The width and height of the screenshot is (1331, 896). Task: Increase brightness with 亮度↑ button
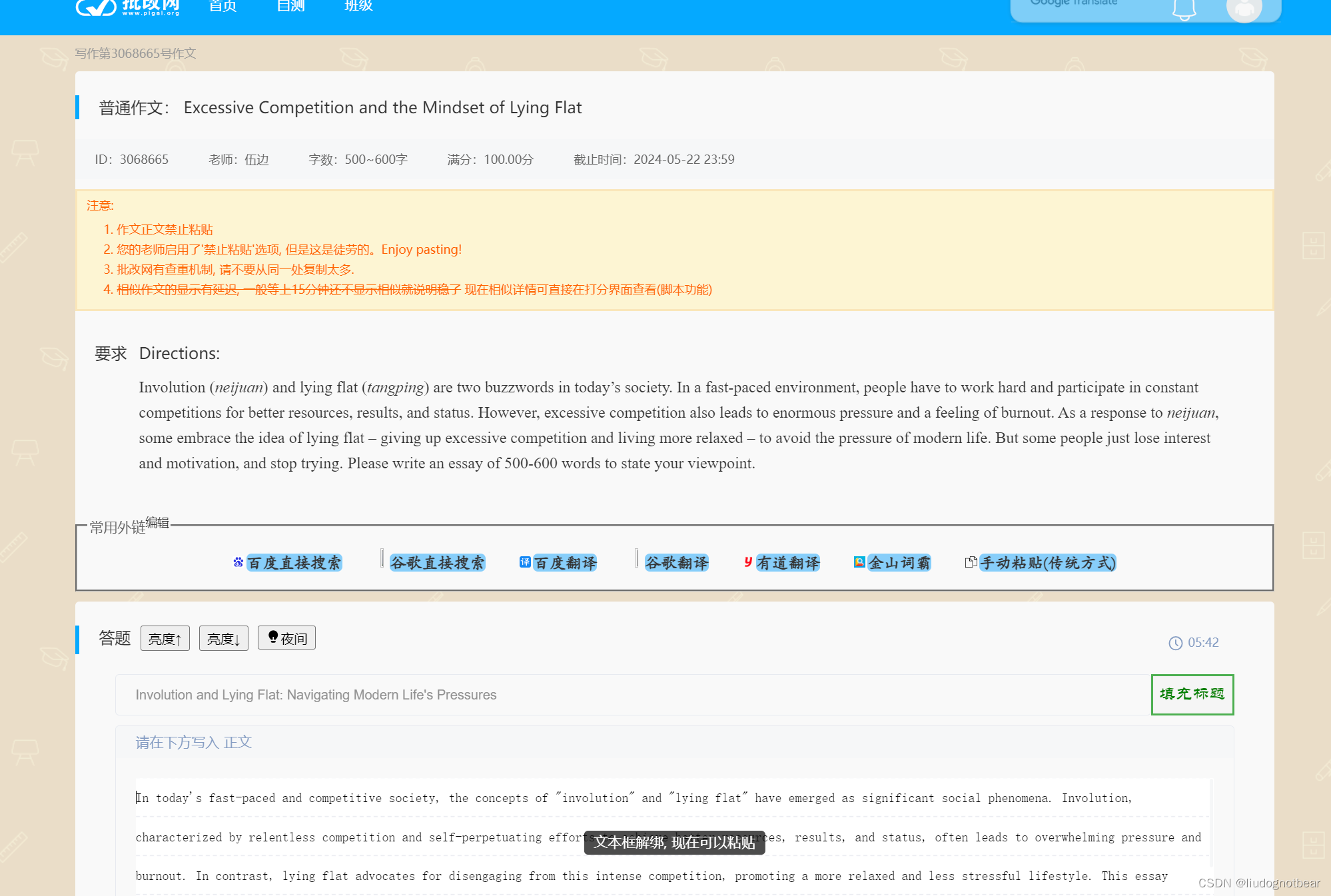(x=165, y=638)
